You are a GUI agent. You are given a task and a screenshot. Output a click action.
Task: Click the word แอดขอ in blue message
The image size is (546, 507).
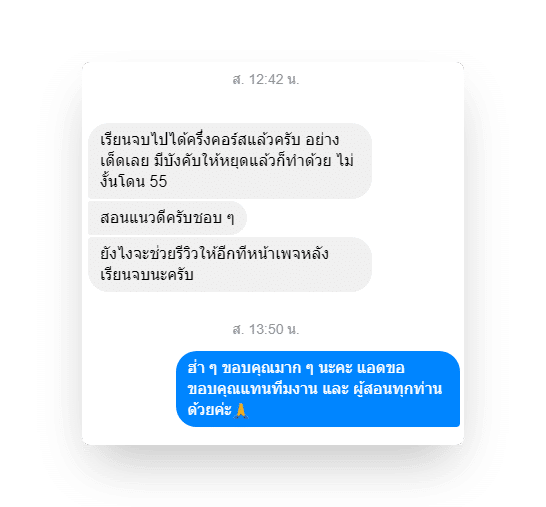coord(381,368)
